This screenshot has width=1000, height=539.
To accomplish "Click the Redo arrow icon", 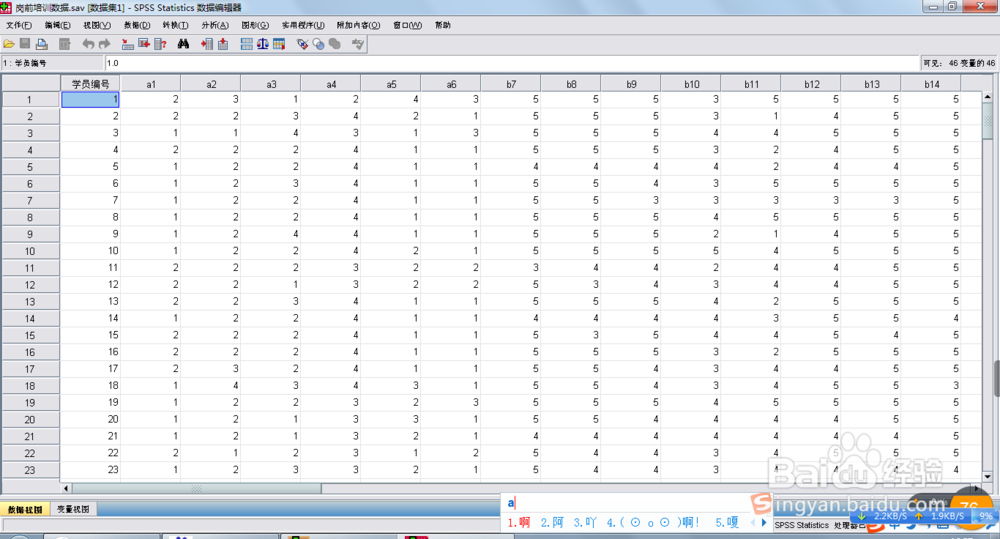I will coord(105,44).
